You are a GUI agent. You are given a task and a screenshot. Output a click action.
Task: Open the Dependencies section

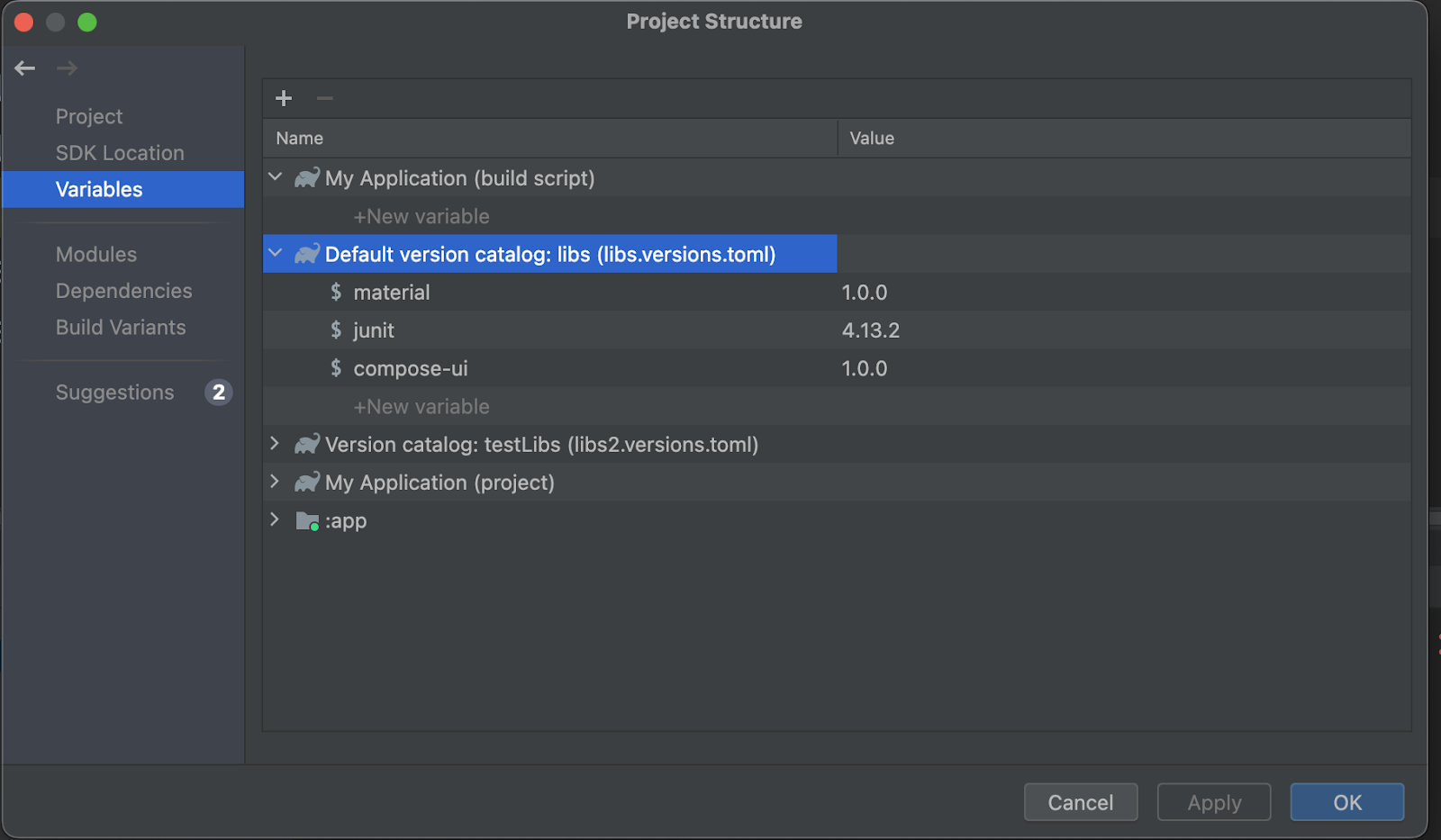123,291
